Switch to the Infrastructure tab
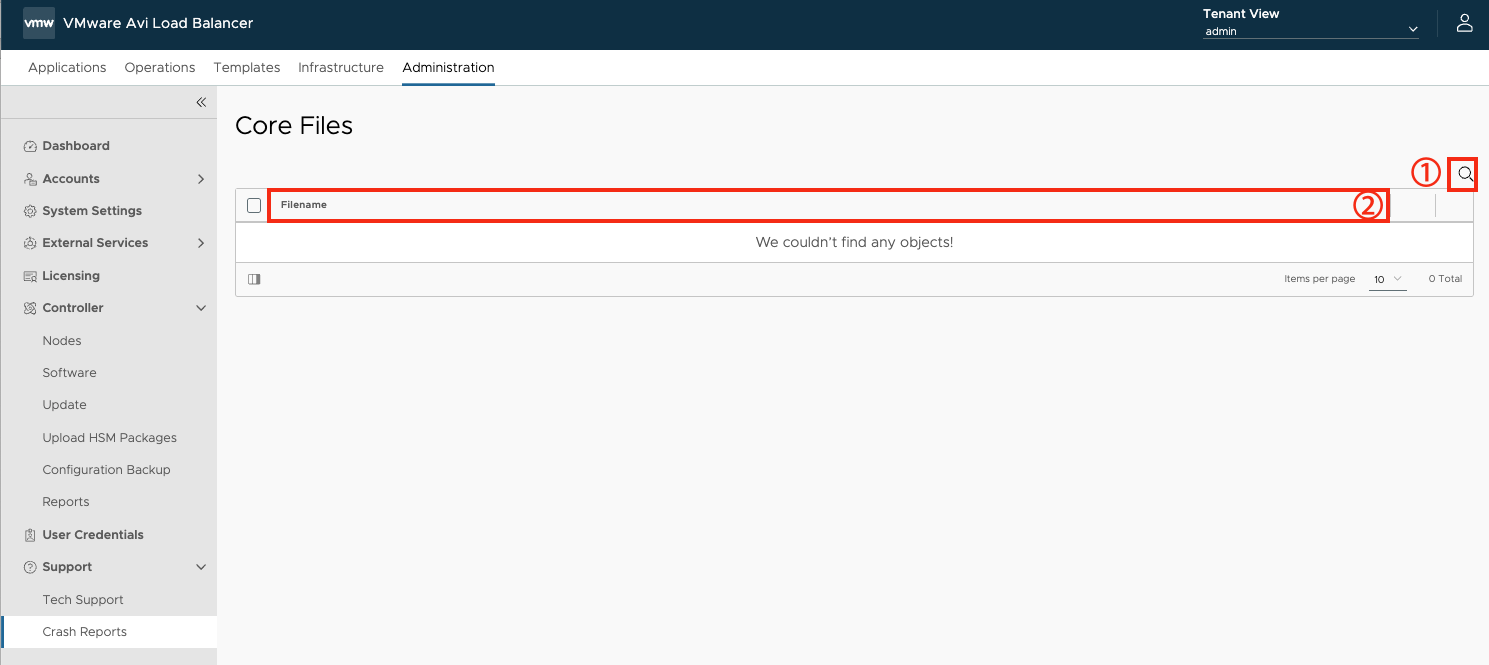Image resolution: width=1489 pixels, height=665 pixels. [341, 68]
